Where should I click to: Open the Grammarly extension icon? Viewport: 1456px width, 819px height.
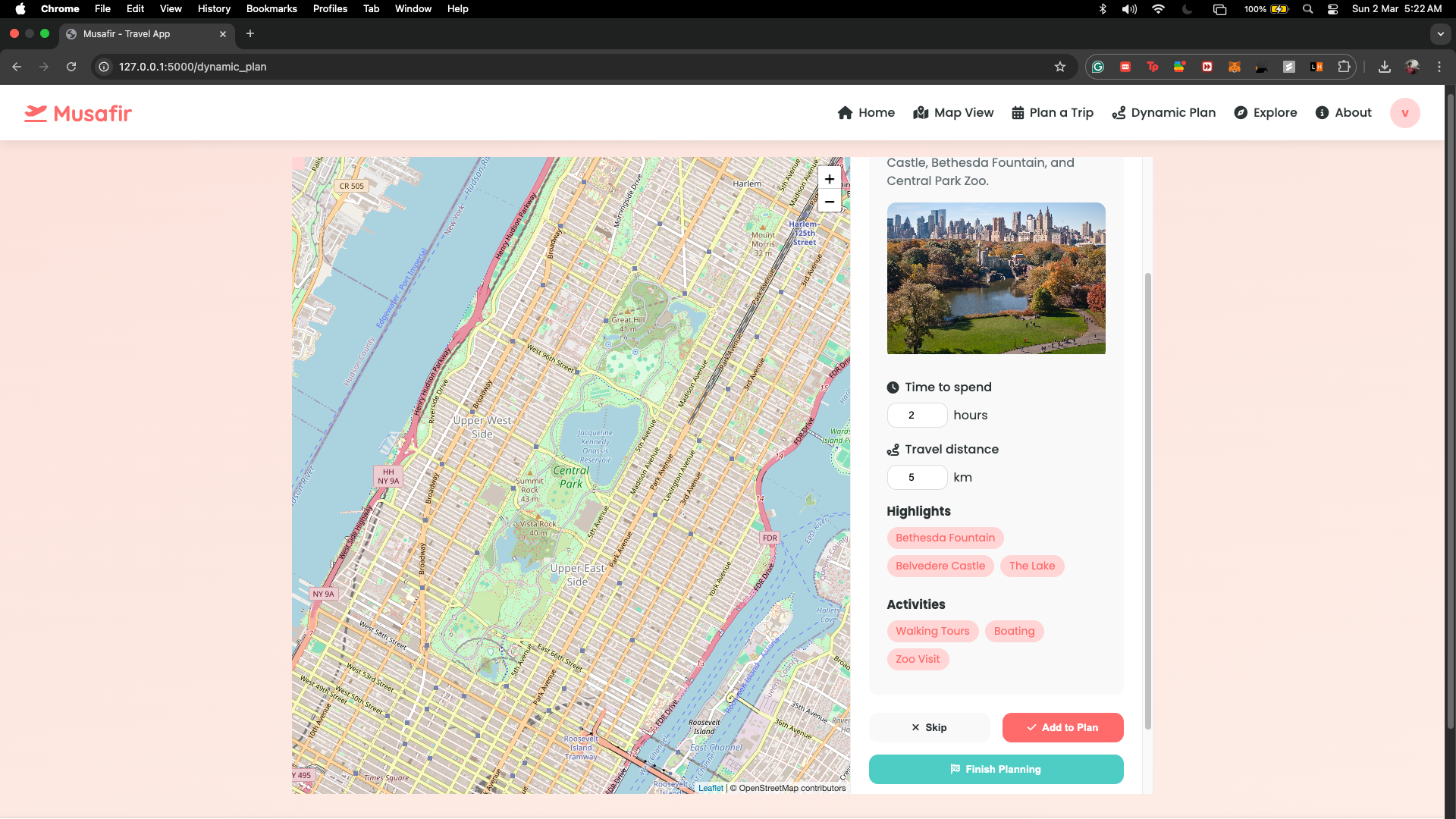click(x=1097, y=67)
